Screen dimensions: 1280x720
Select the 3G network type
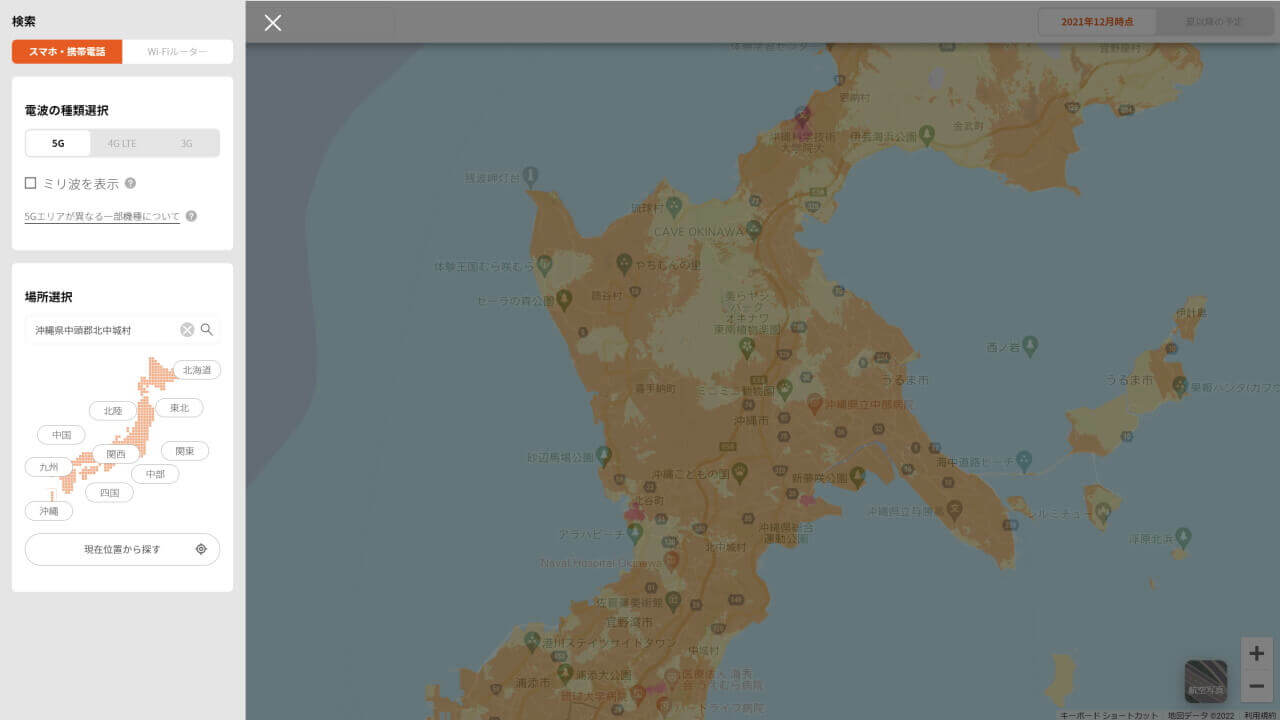[186, 143]
